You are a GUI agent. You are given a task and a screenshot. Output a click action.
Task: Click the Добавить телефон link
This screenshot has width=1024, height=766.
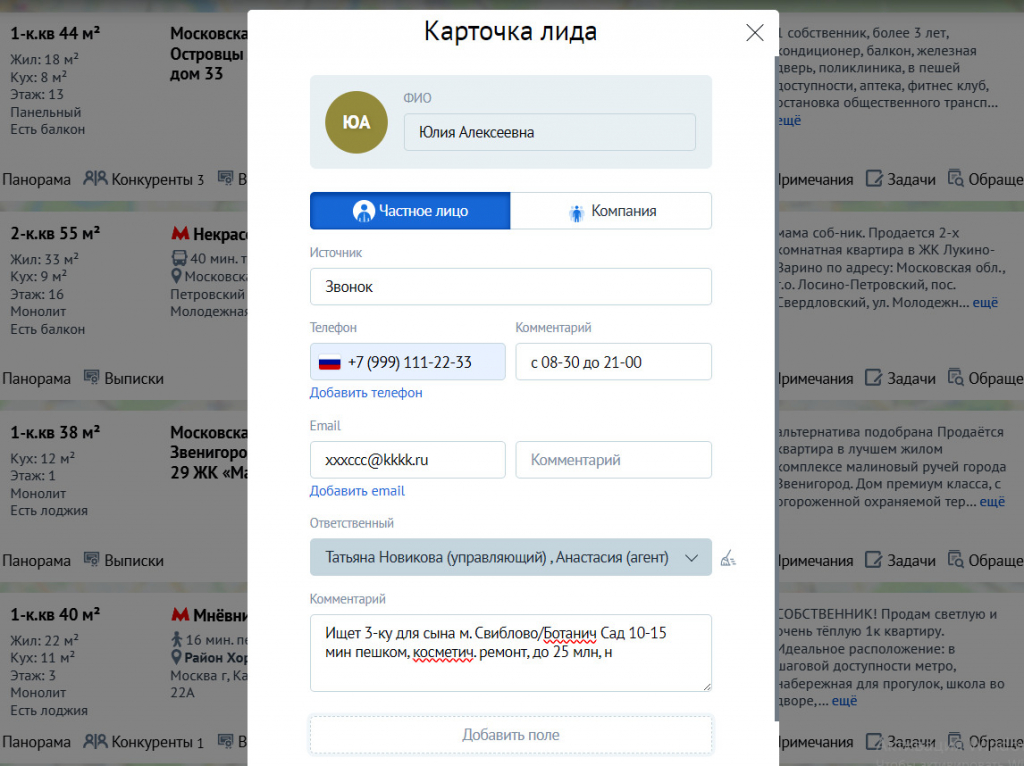point(366,392)
